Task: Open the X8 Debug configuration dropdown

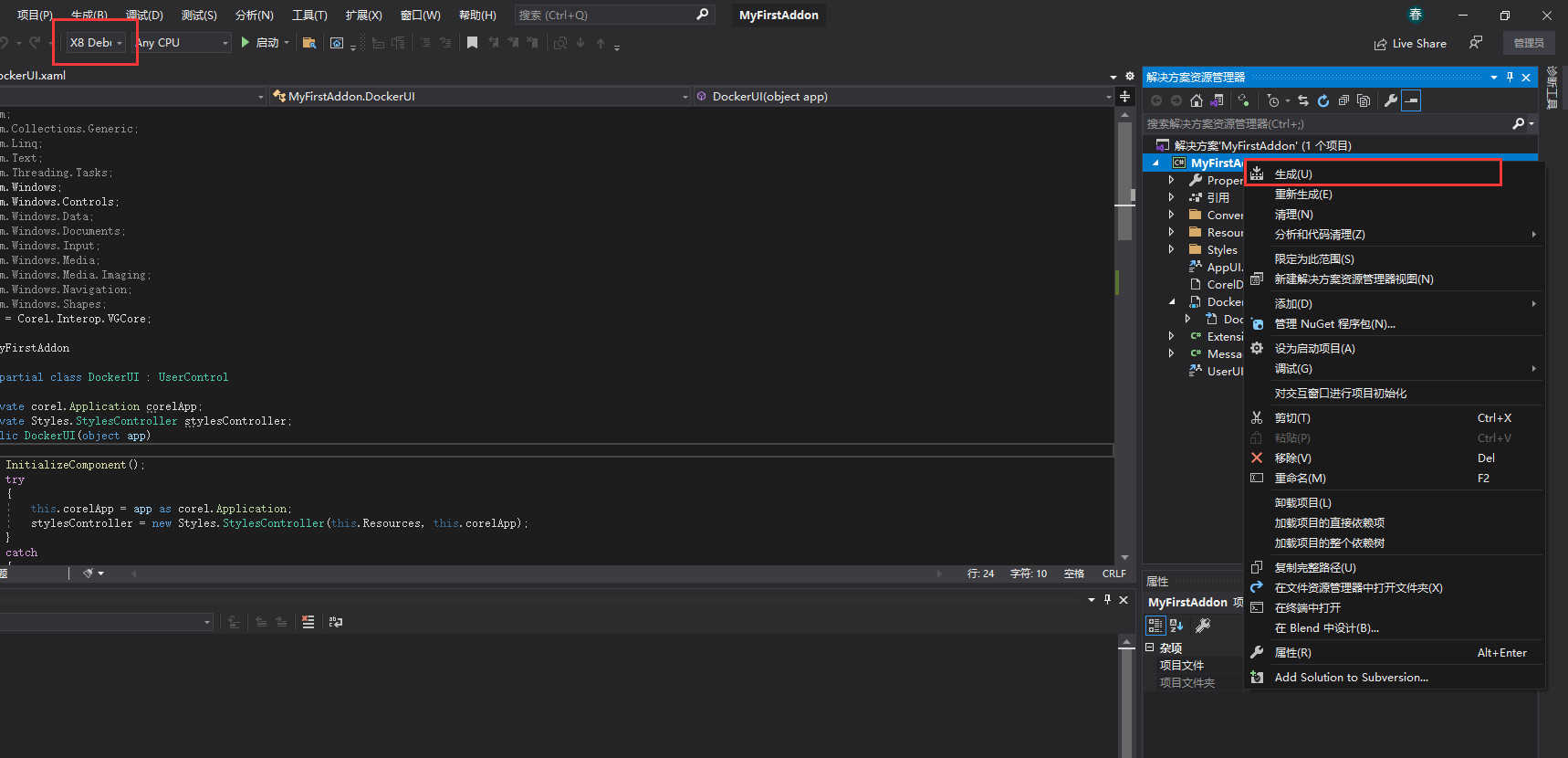Action: pyautogui.click(x=96, y=43)
